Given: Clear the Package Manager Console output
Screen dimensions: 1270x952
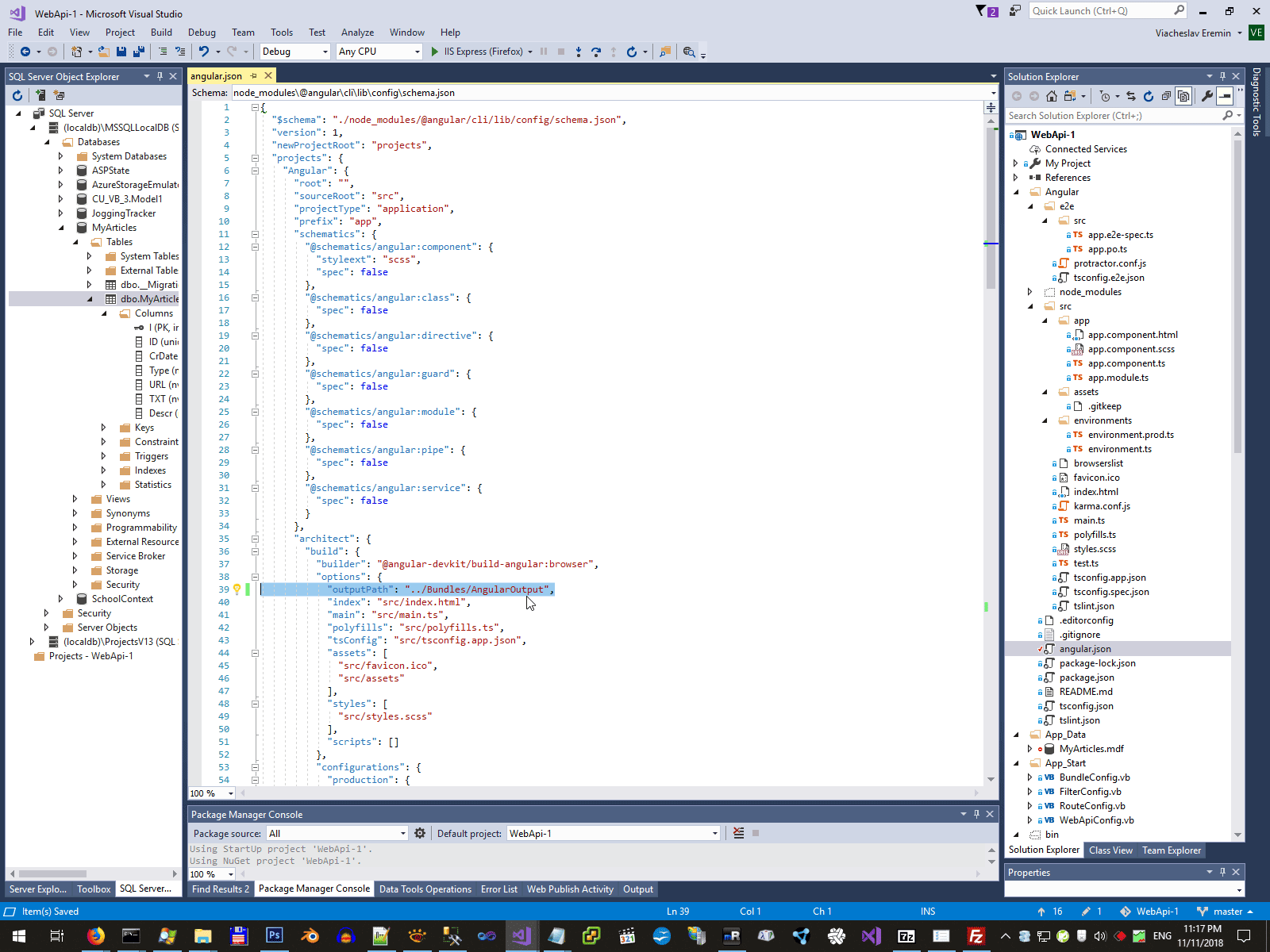Looking at the screenshot, I should (x=738, y=833).
